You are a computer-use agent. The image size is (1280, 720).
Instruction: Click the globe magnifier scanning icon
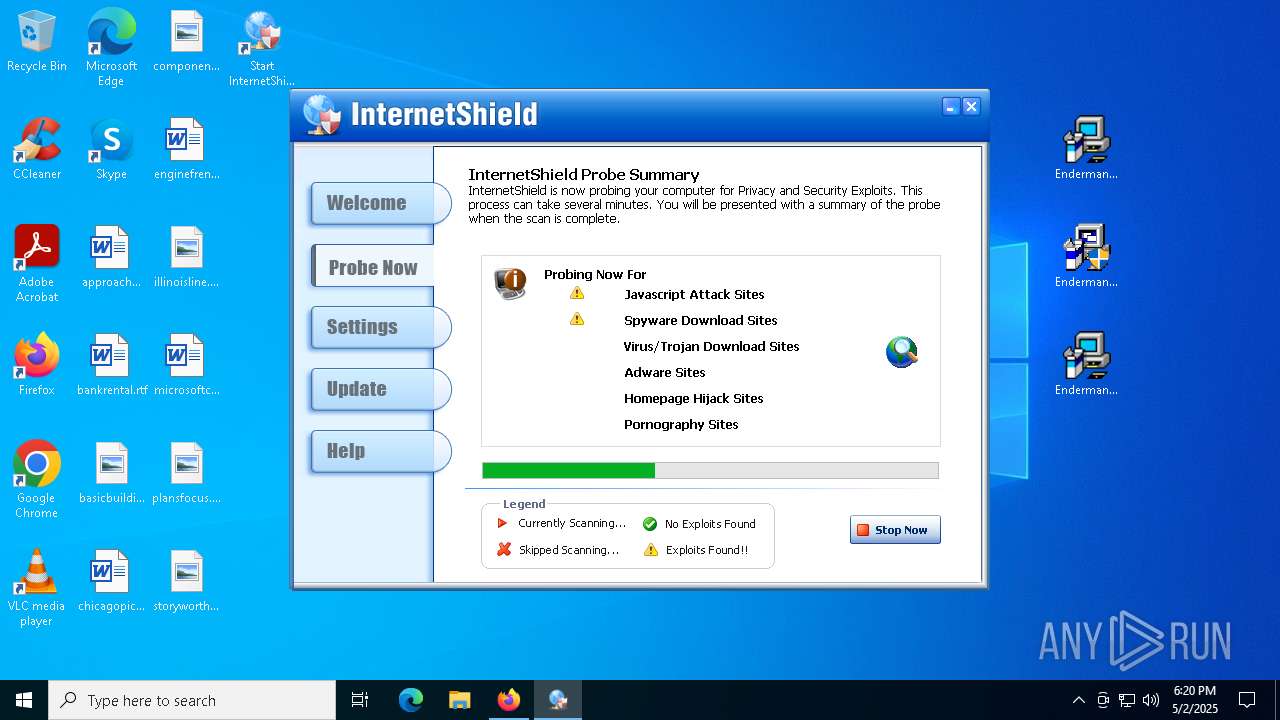(902, 352)
